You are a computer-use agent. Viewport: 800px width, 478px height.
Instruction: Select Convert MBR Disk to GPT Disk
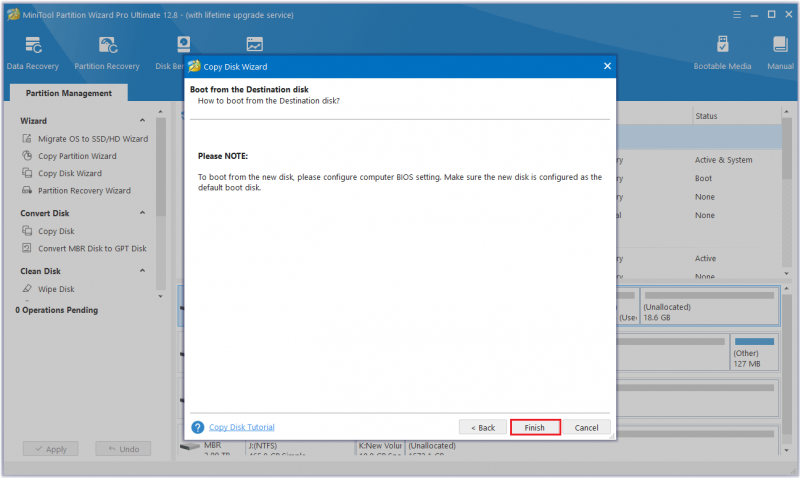click(84, 248)
